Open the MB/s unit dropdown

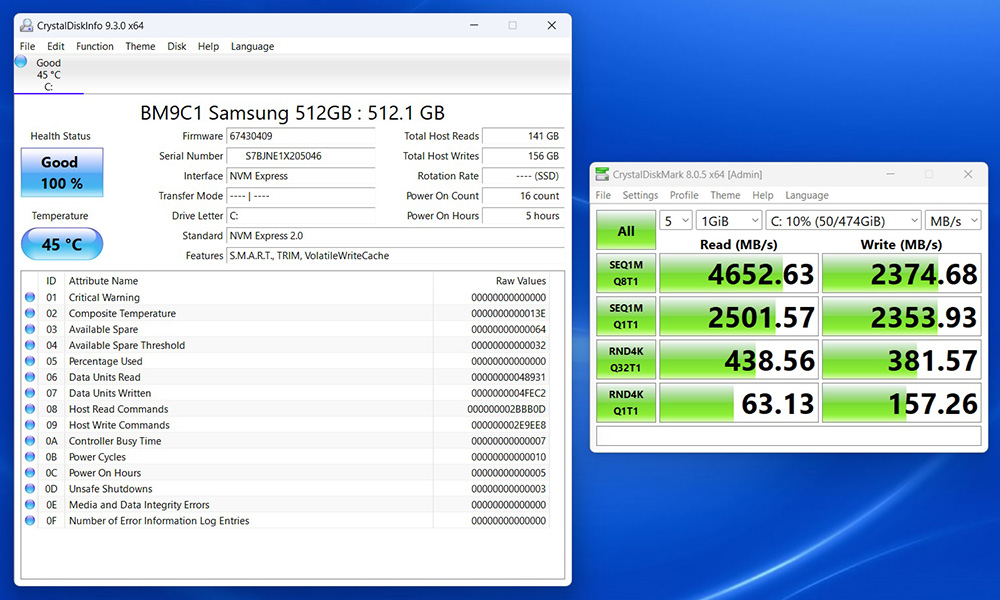[x=953, y=221]
